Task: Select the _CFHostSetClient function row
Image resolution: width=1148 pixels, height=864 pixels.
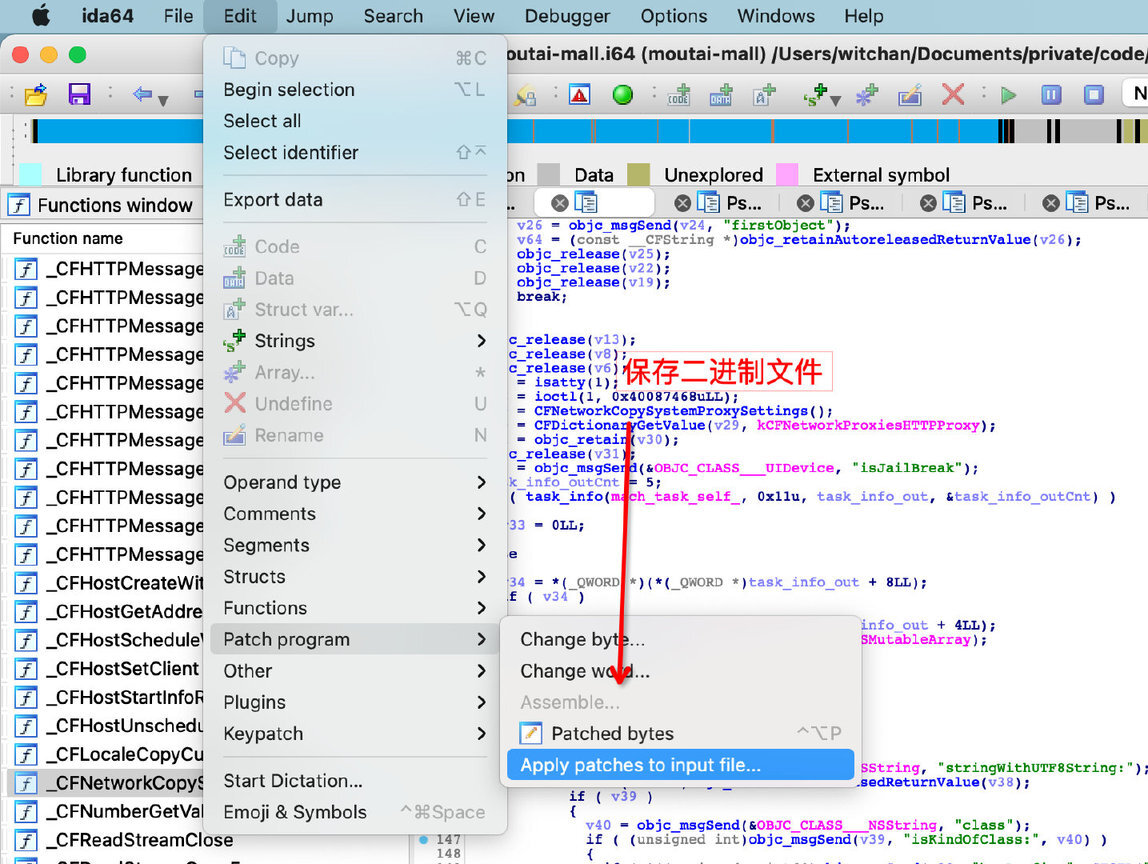Action: [106, 668]
